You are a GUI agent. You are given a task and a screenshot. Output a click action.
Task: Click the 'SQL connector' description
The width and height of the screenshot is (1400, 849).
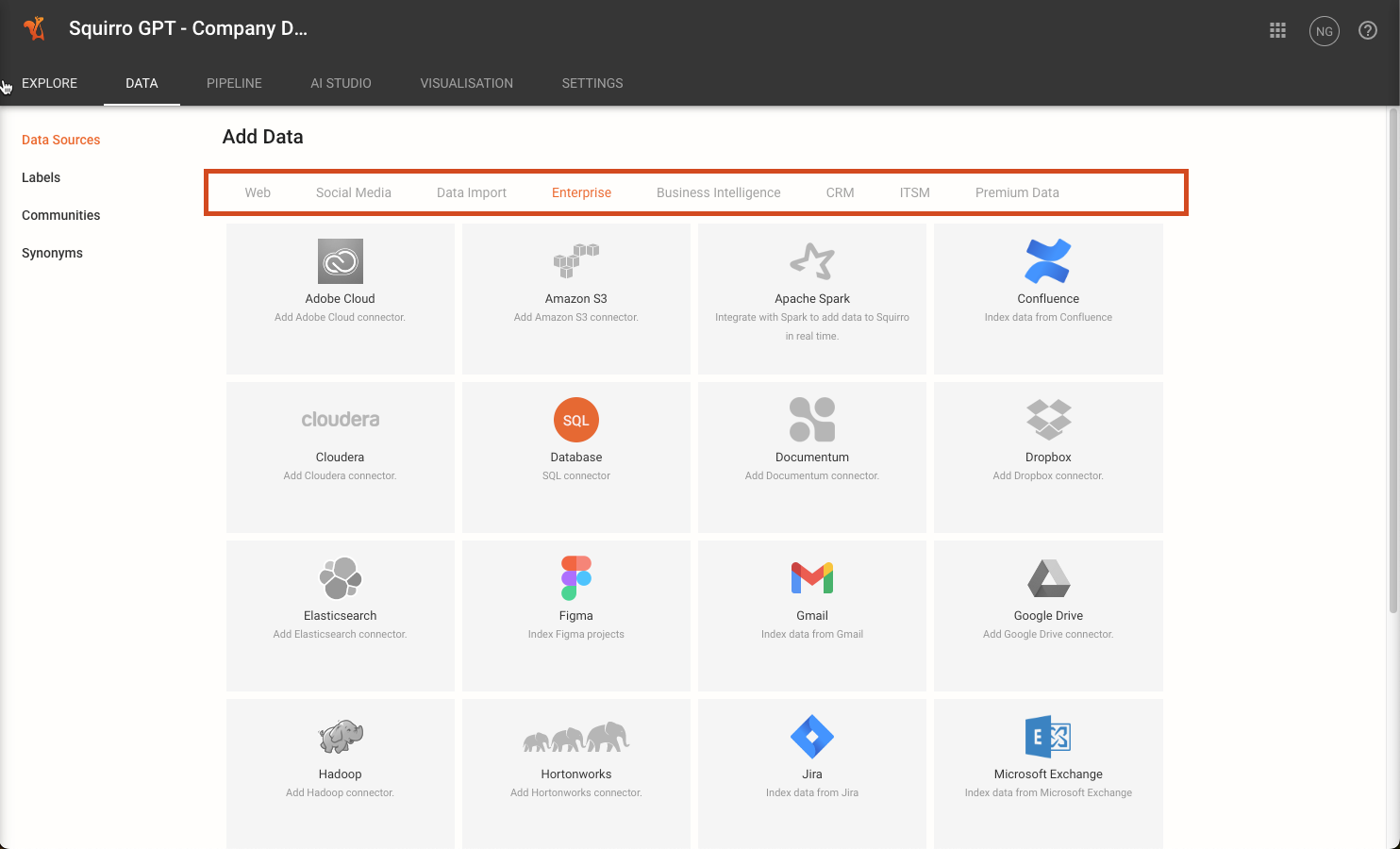click(576, 475)
